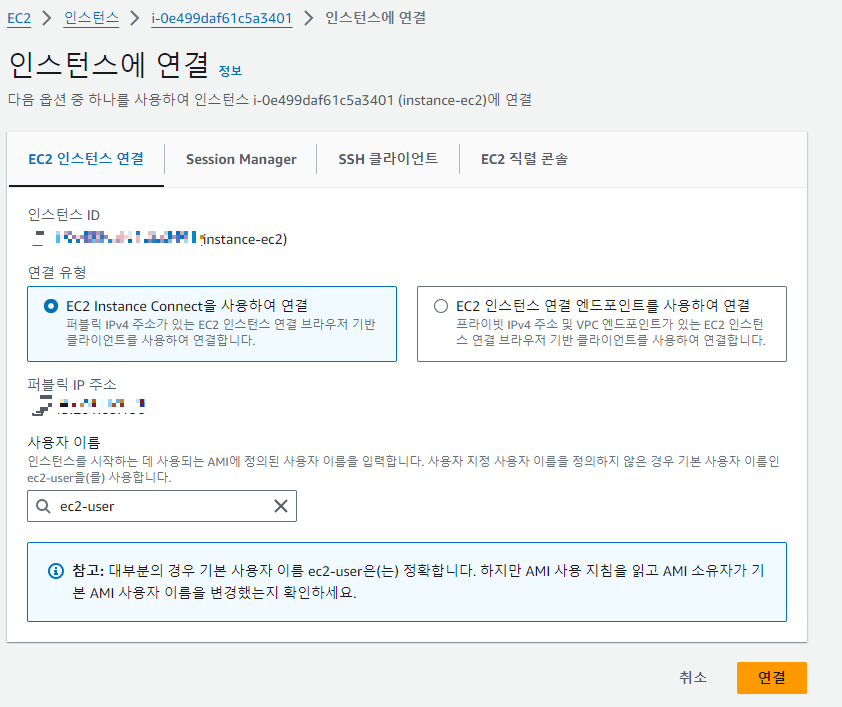Select EC2 인스턴스 연결 엔드포인트 radio option
Image resolution: width=842 pixels, height=707 pixels.
click(441, 306)
